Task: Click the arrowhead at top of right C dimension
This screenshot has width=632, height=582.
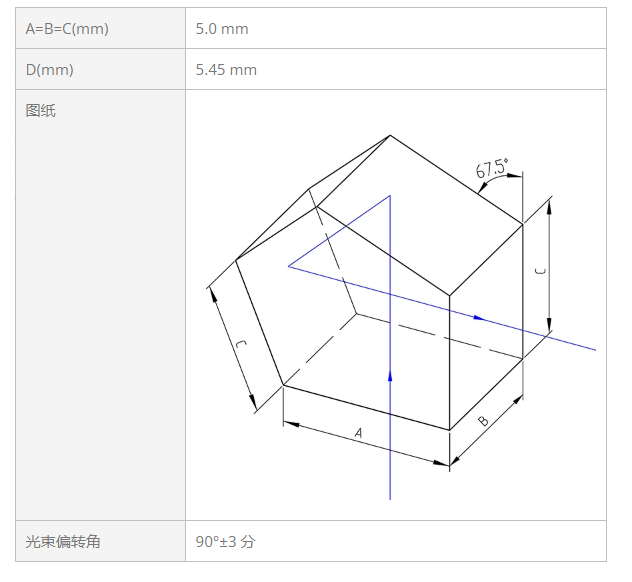Action: point(549,207)
